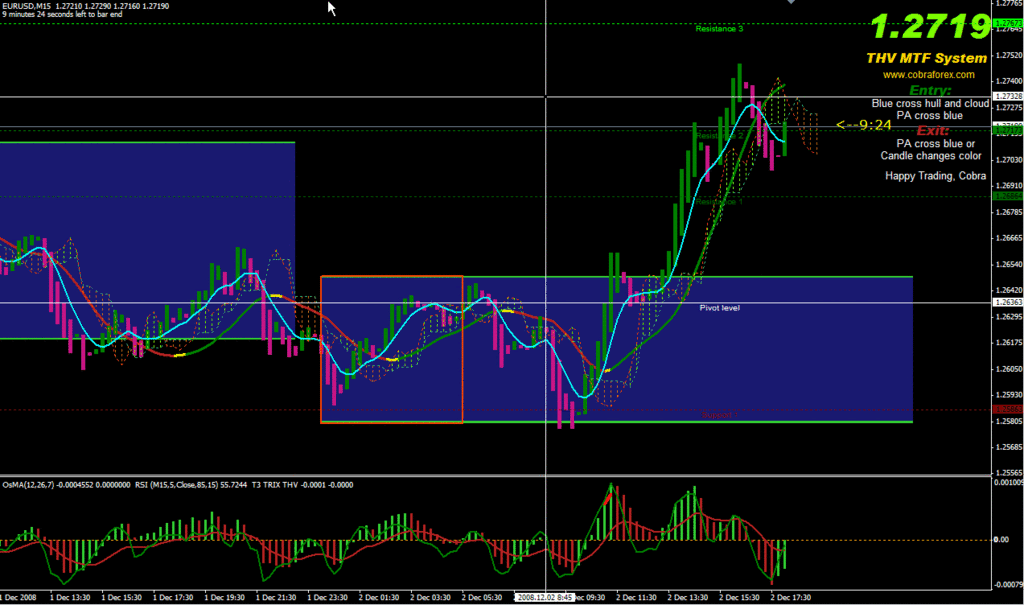Click the 1.26175 price axis value
This screenshot has height=605, width=1024.
pyautogui.click(x=1009, y=343)
